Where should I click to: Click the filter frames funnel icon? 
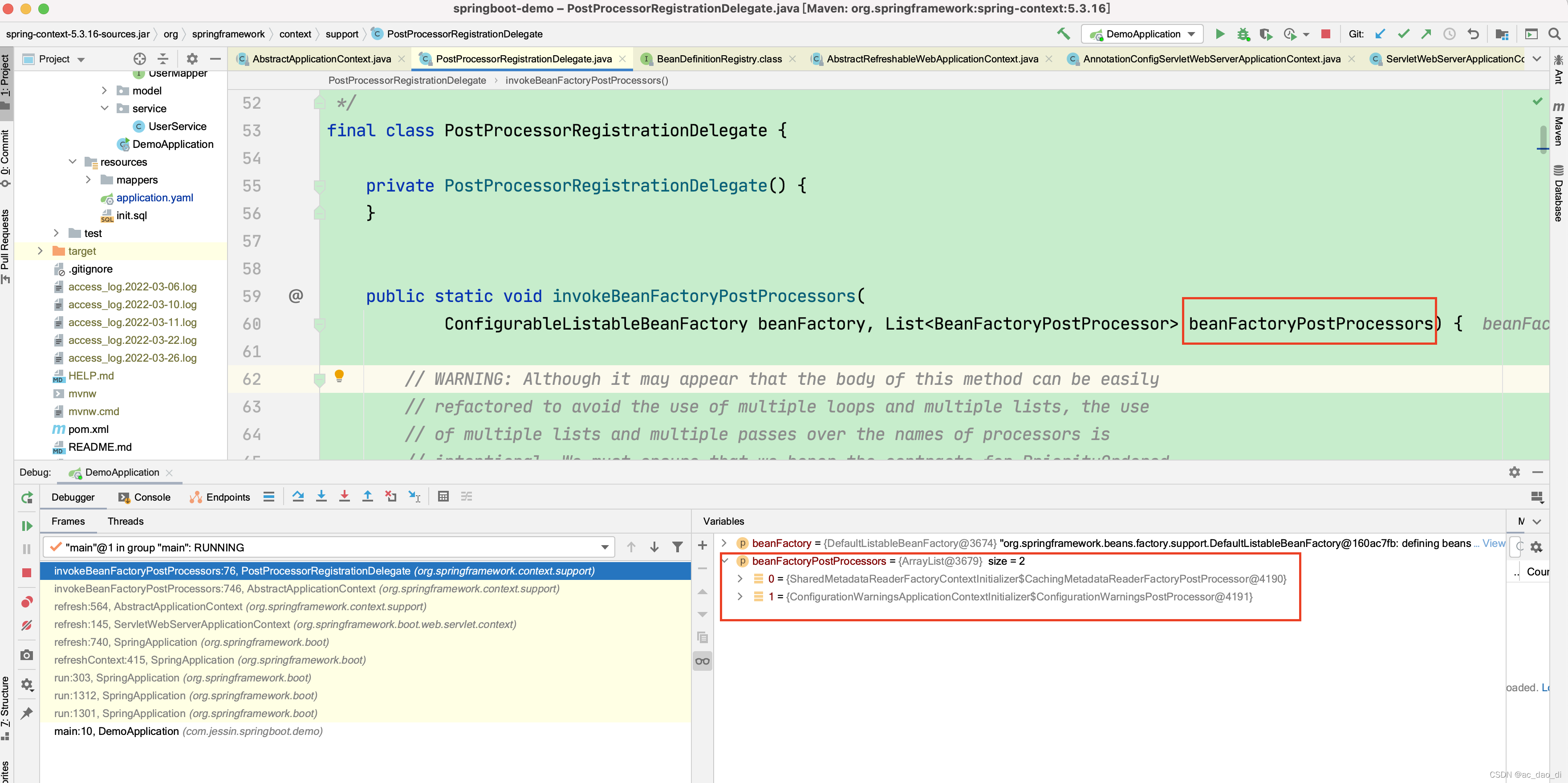(678, 547)
